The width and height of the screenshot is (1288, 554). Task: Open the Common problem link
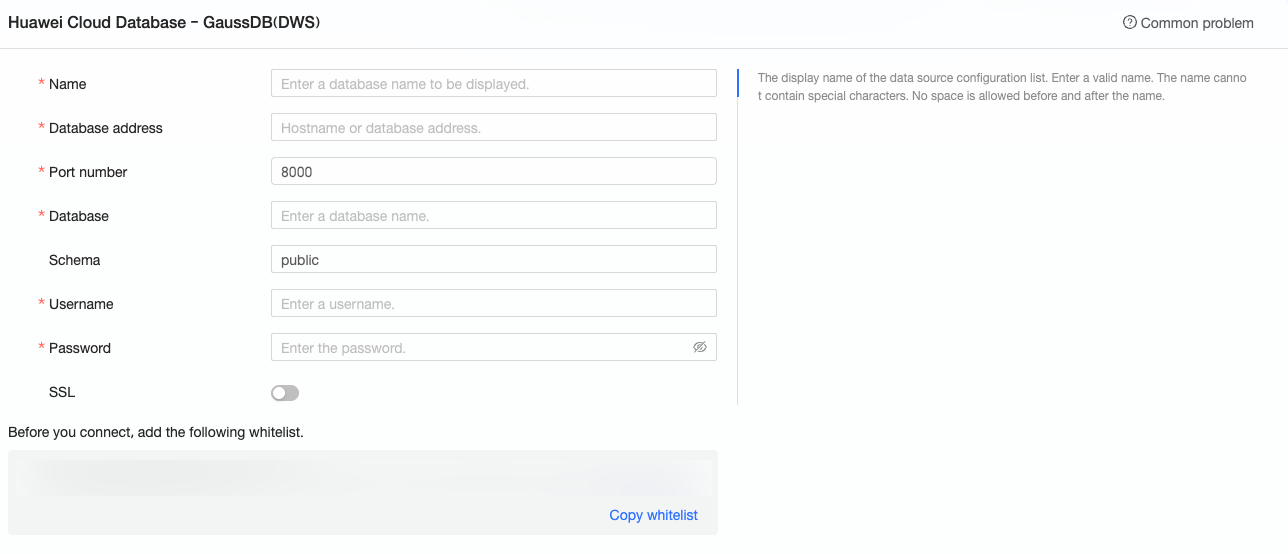tap(1196, 23)
